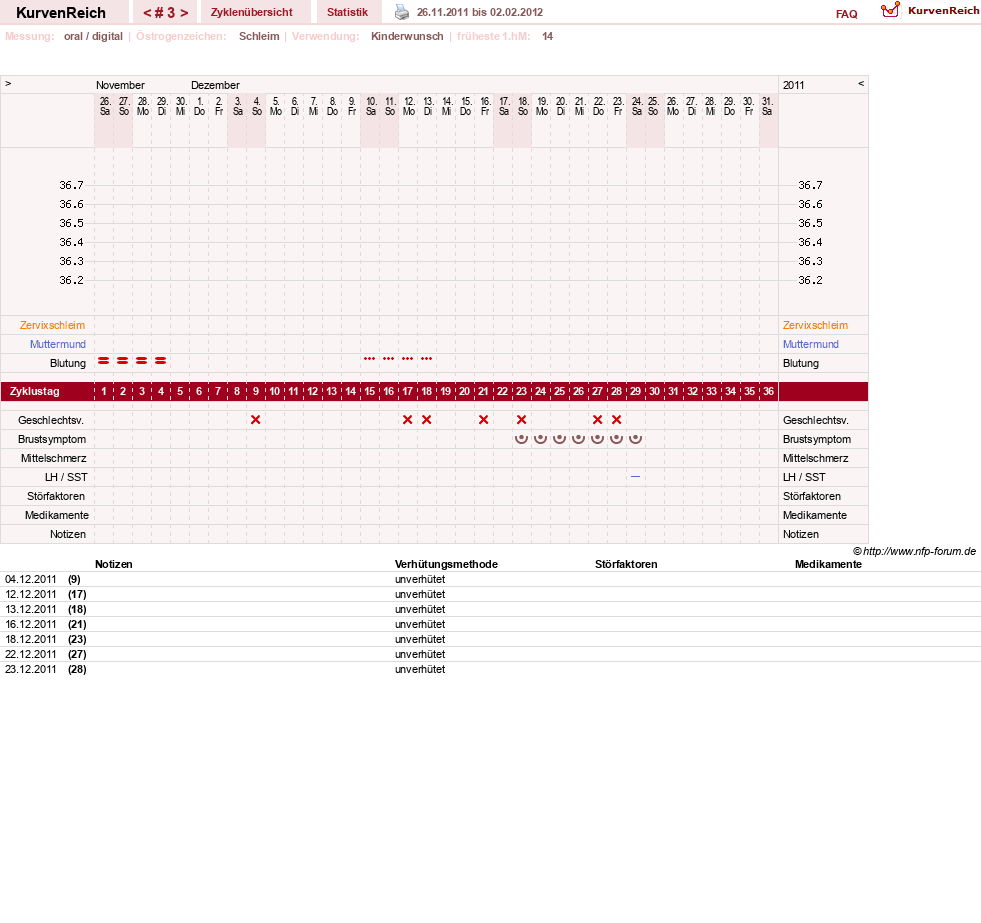The image size is (981, 923).
Task: Click breast symptom icon on day 27
Action: [597, 439]
